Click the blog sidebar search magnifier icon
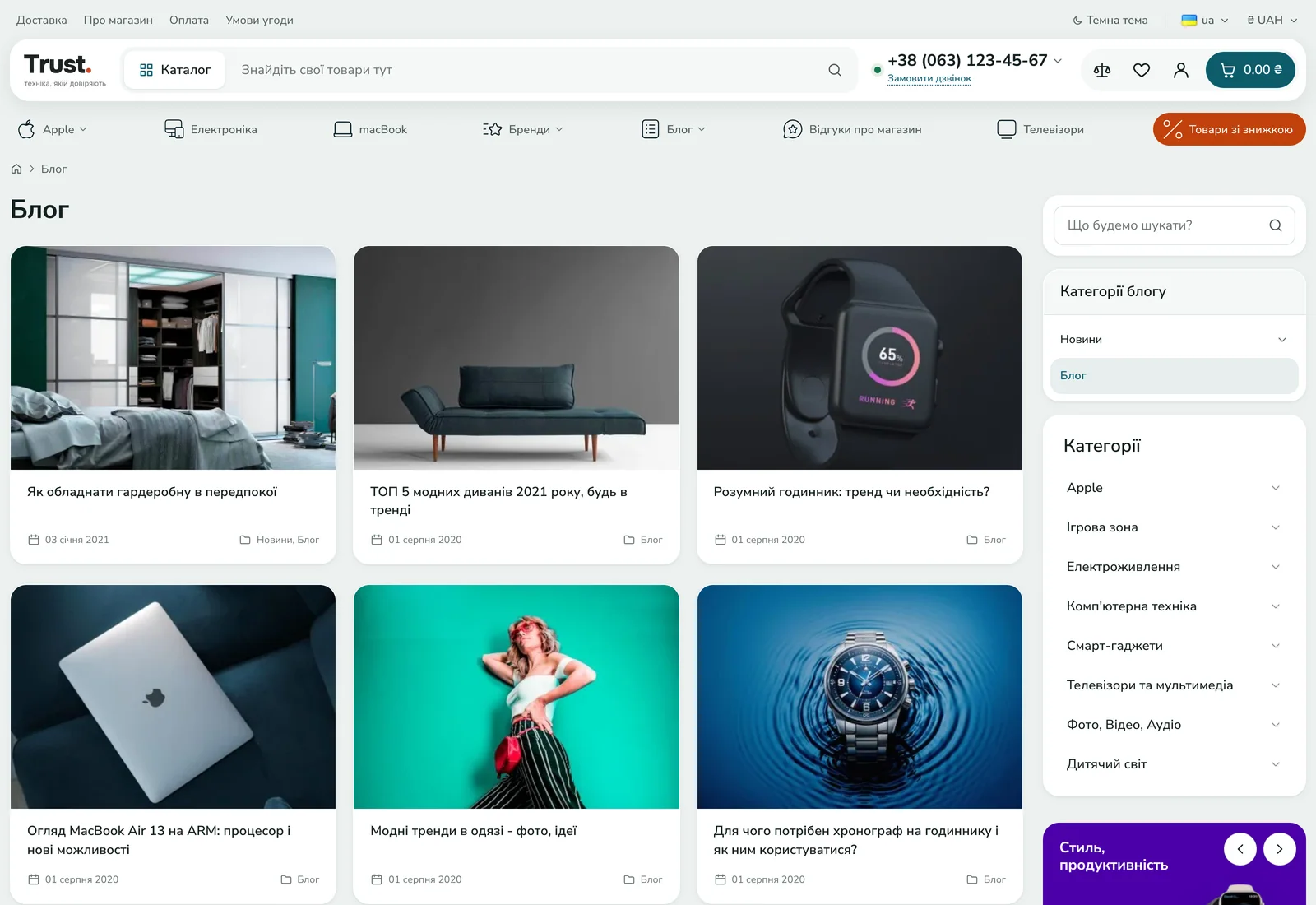 pos(1276,225)
